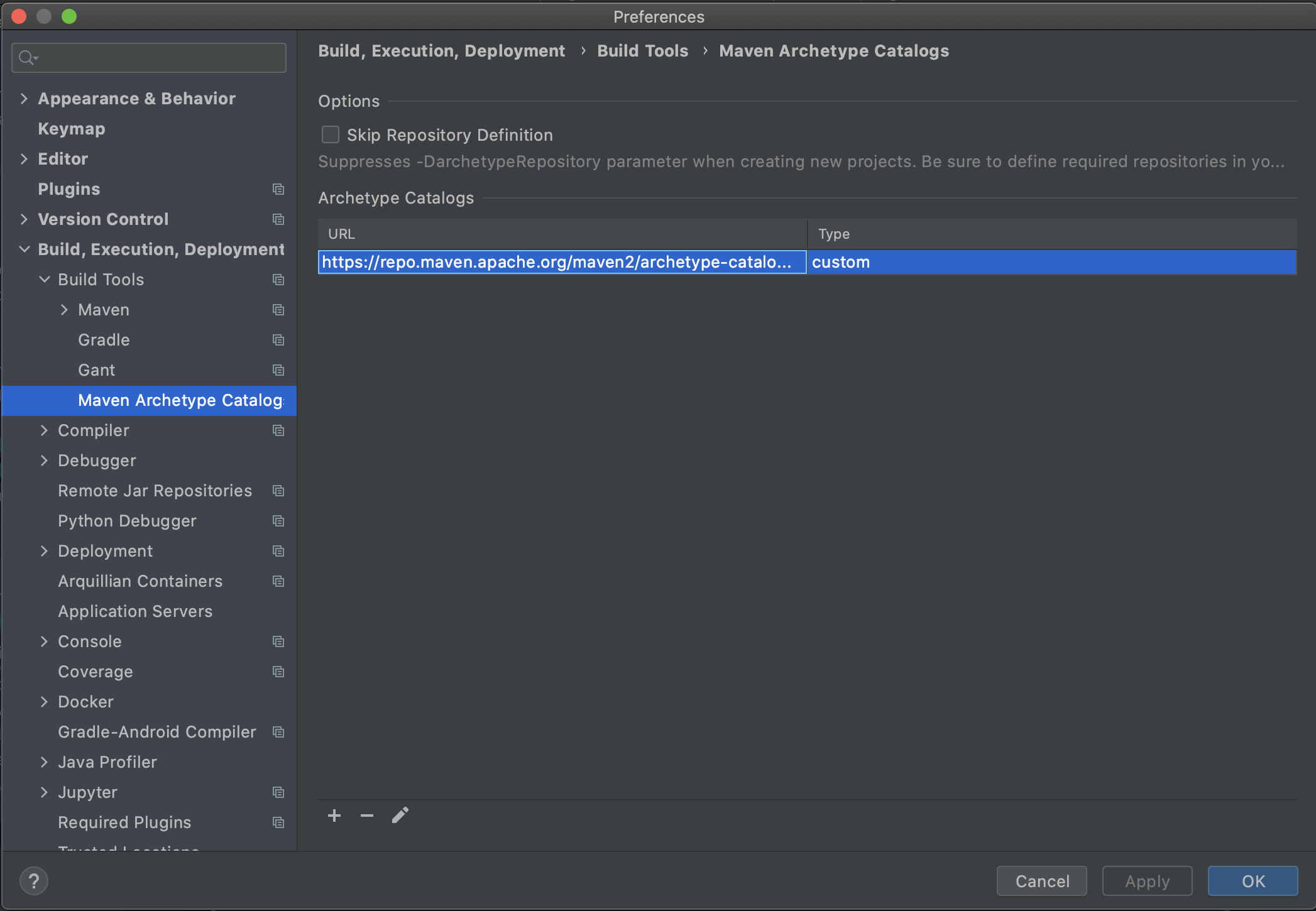The width and height of the screenshot is (1316, 911).
Task: Click project-level icon next to Arquillian Containers
Action: (x=278, y=581)
